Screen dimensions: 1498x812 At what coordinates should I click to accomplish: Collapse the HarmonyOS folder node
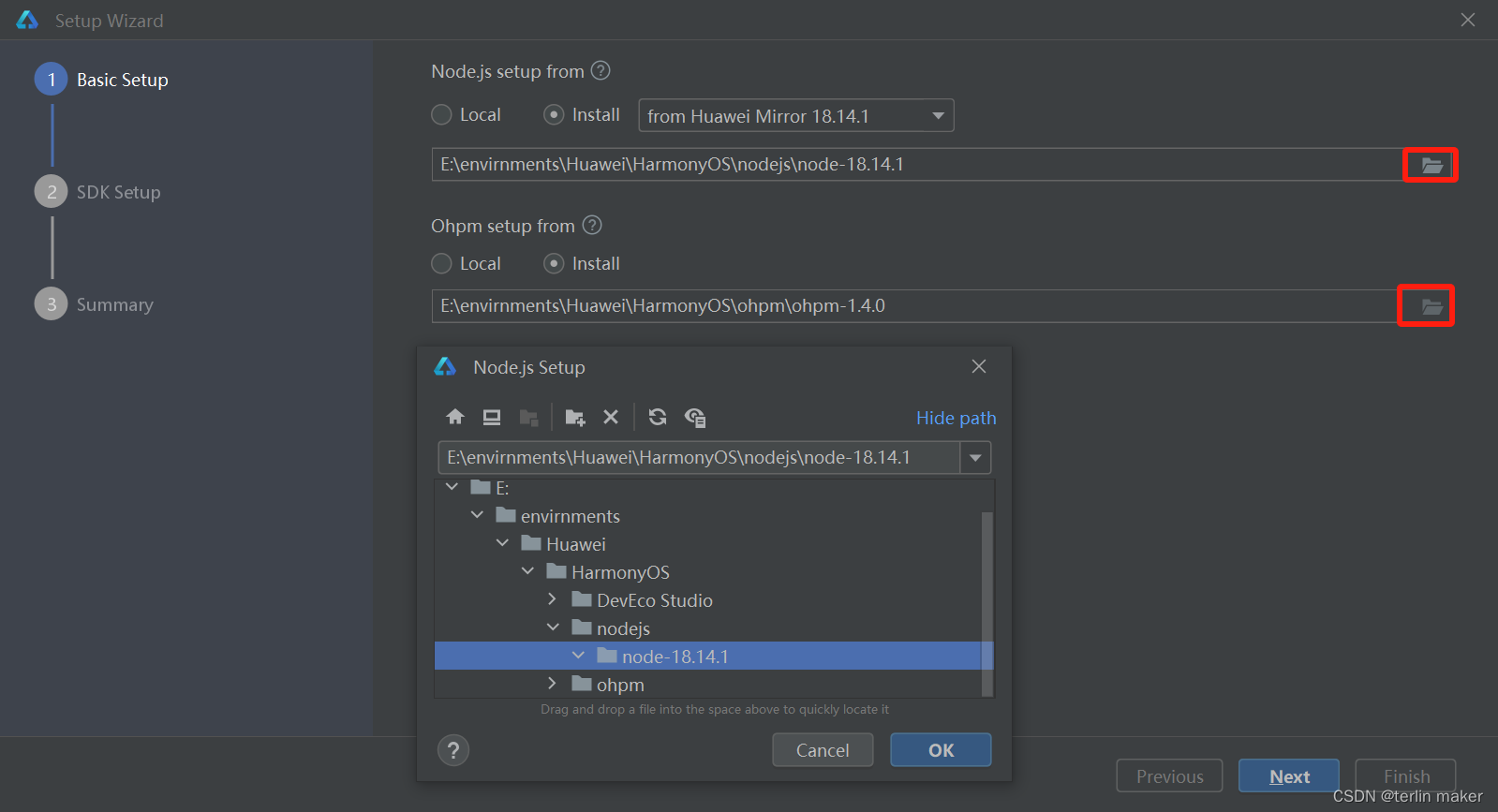pyautogui.click(x=528, y=571)
